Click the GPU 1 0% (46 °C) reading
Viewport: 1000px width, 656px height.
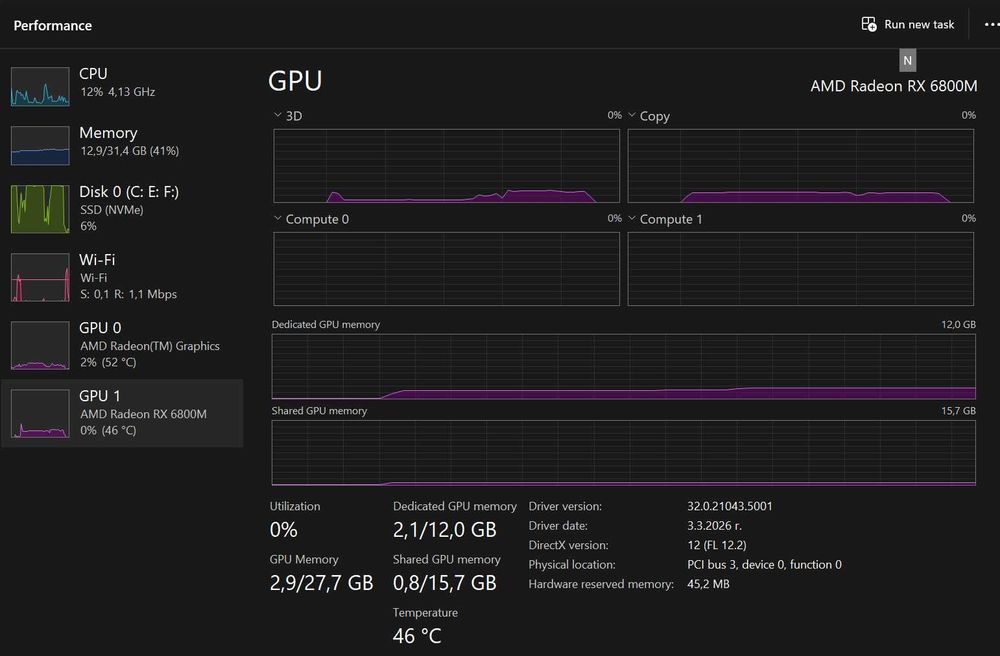tap(108, 430)
